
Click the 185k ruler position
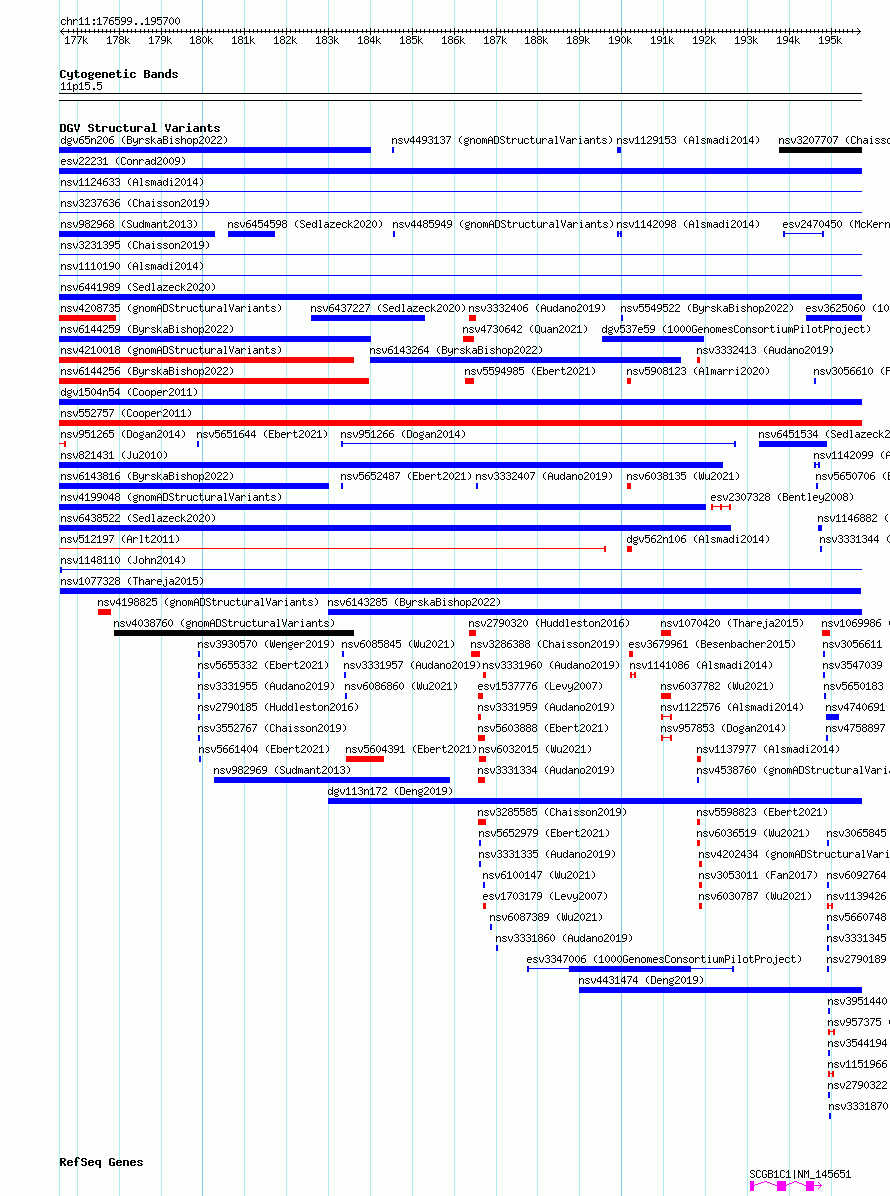tap(410, 40)
